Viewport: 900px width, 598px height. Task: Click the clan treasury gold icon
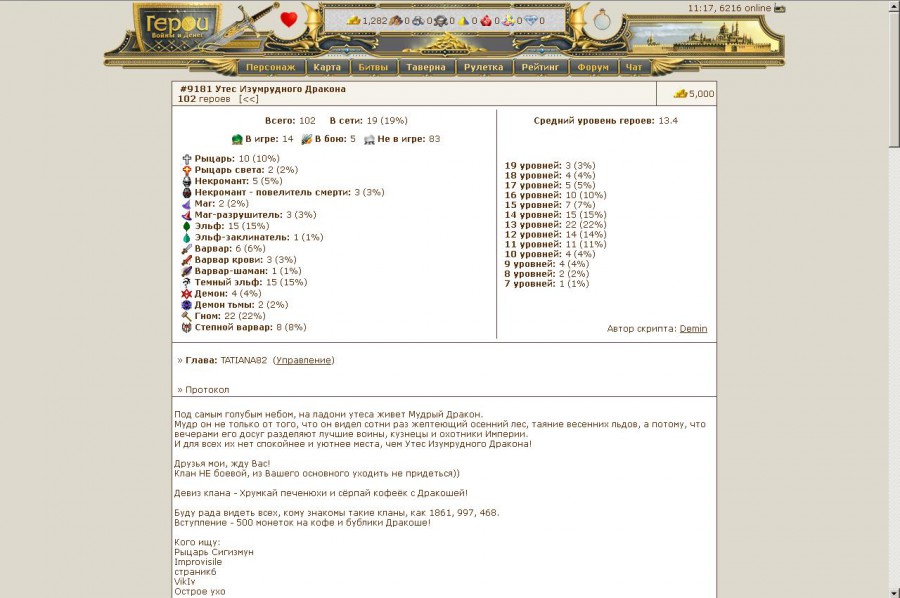(x=680, y=94)
